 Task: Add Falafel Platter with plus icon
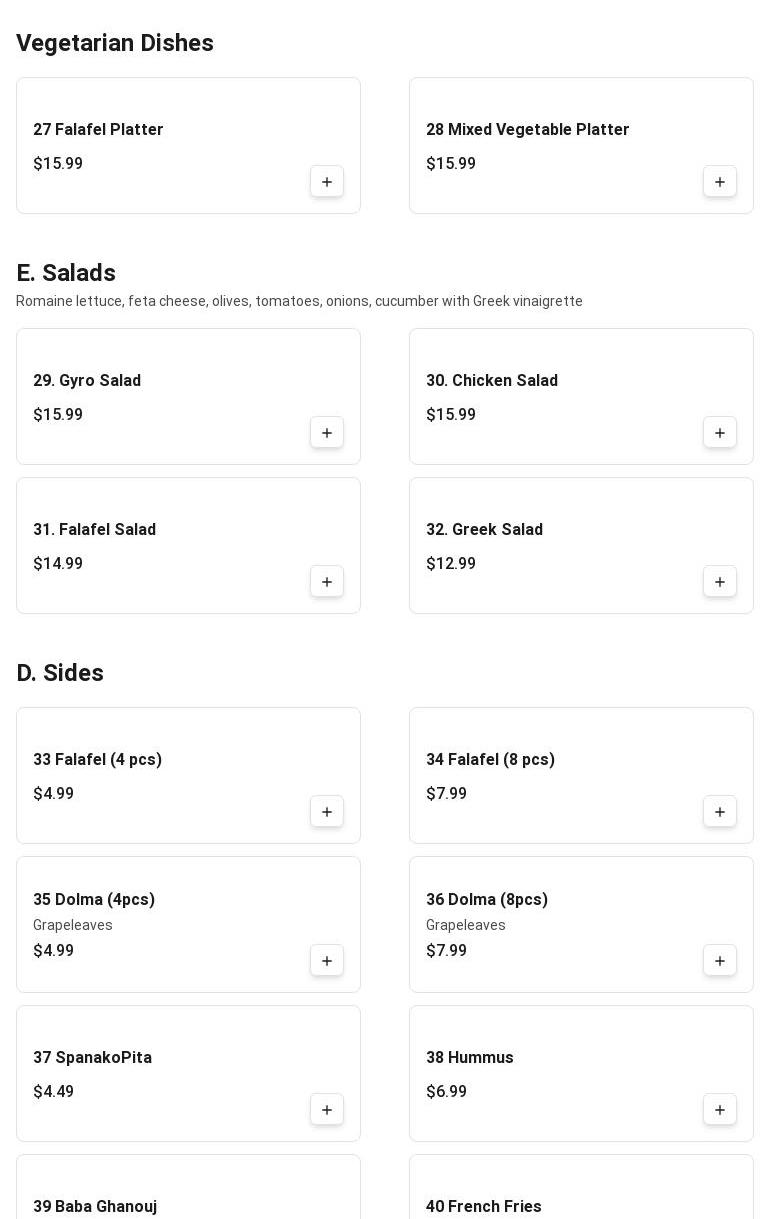(327, 182)
